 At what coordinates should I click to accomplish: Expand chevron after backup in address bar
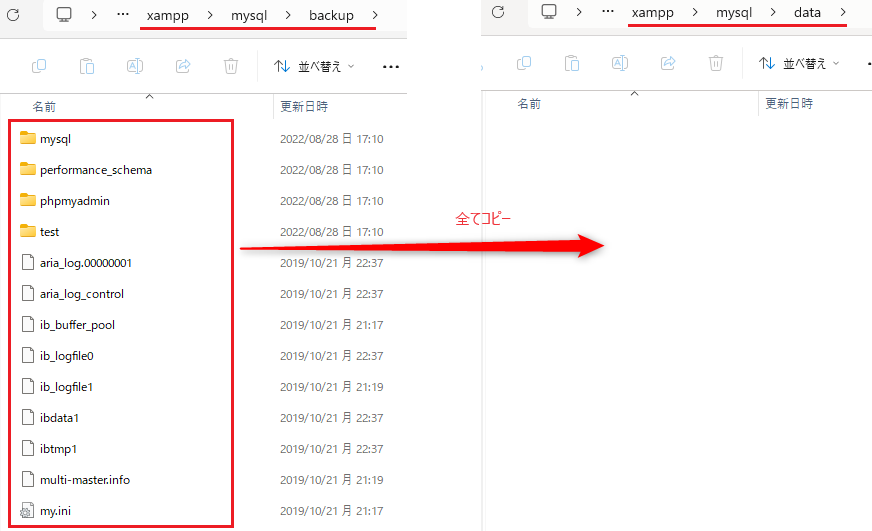click(x=375, y=15)
